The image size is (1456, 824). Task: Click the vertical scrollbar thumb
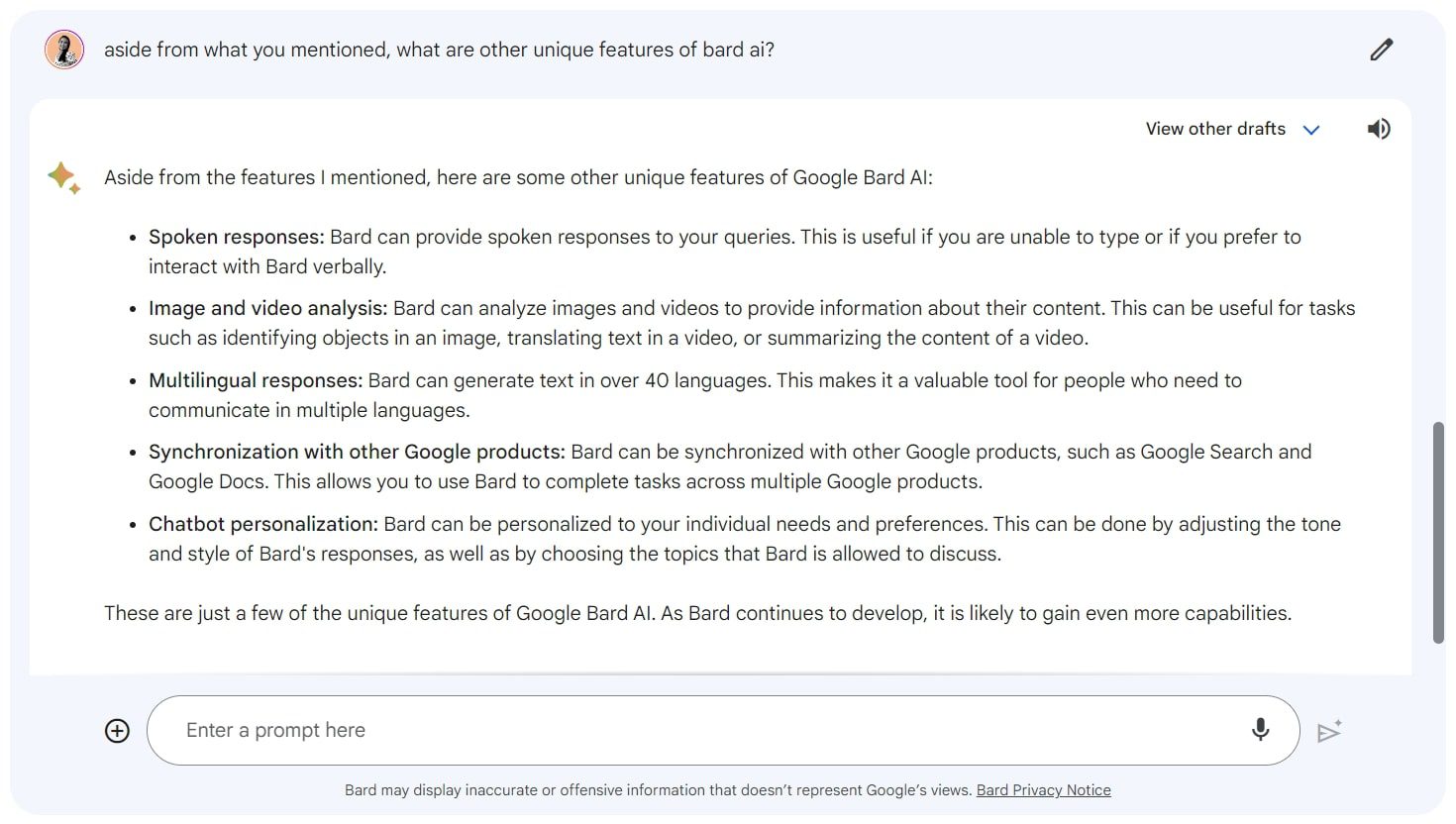click(x=1438, y=533)
